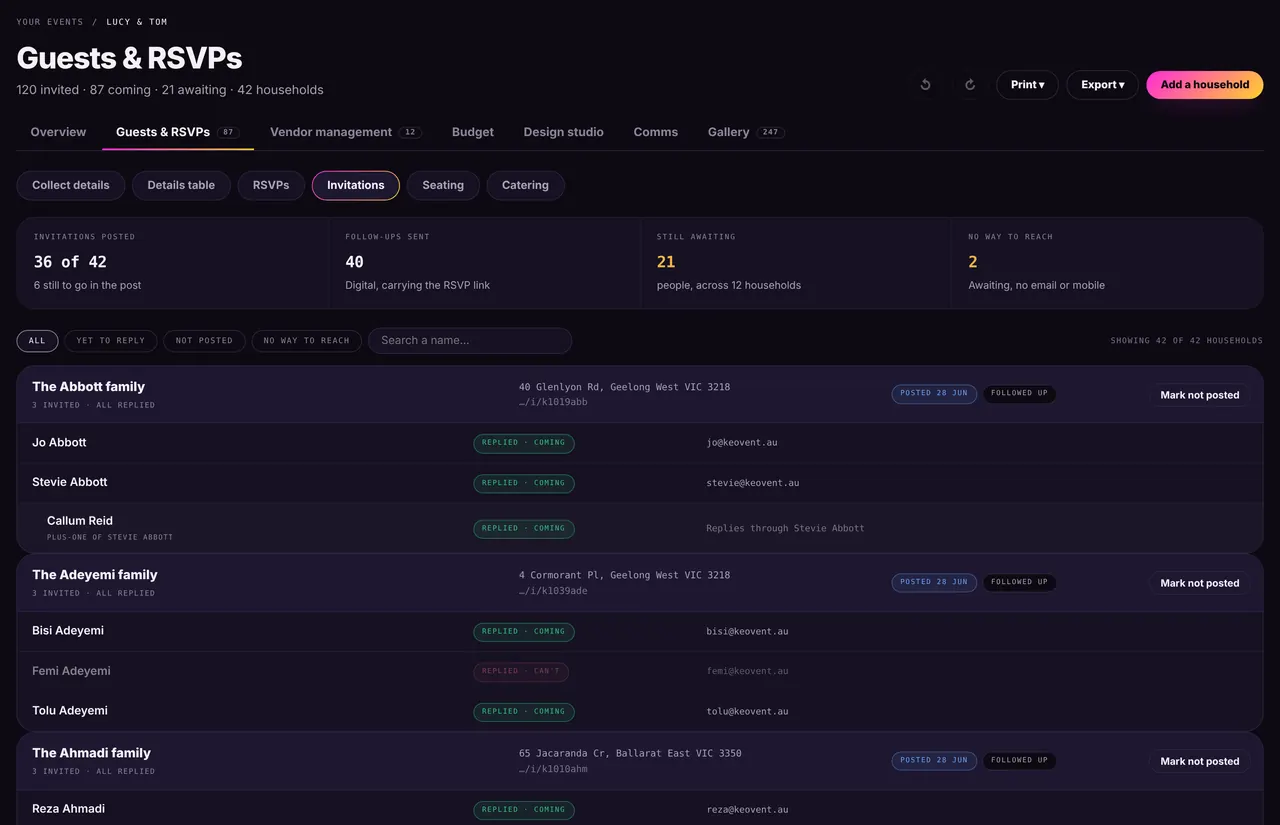Select the Seating sub-tab
Image resolution: width=1280 pixels, height=825 pixels.
point(443,185)
